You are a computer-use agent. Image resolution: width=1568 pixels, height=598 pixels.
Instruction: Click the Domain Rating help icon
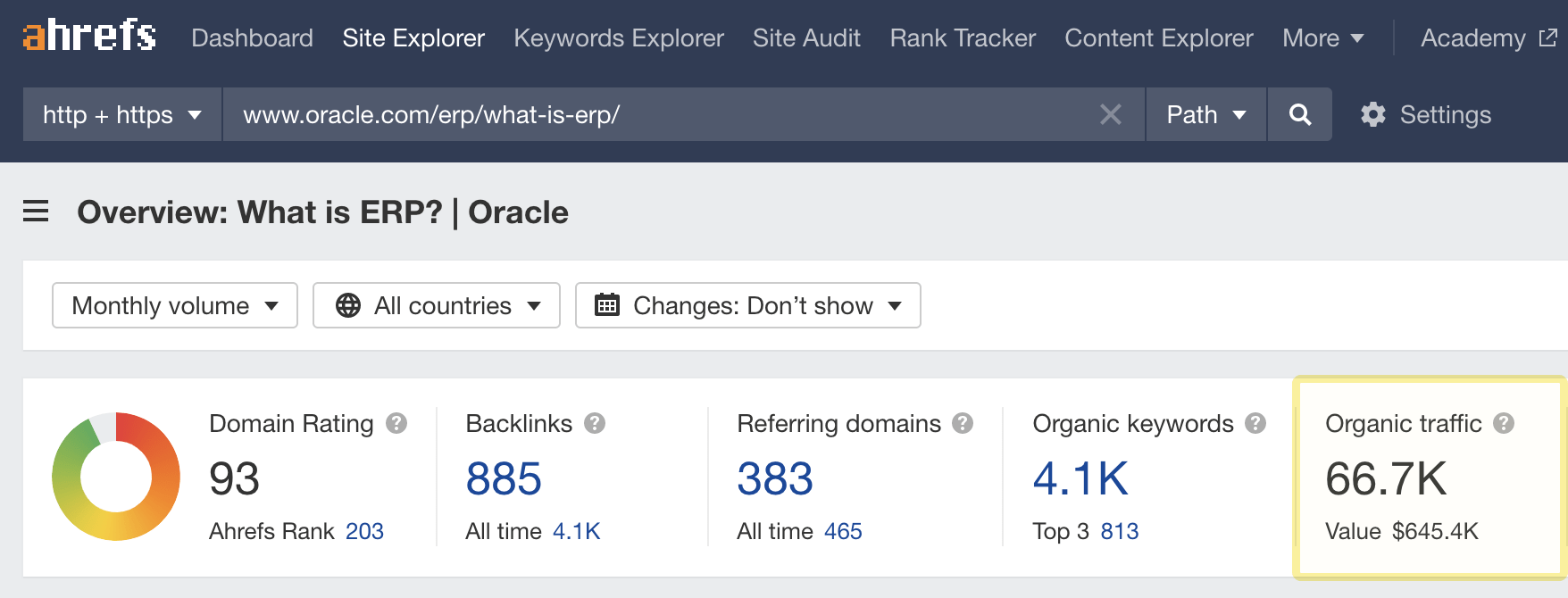coord(396,423)
